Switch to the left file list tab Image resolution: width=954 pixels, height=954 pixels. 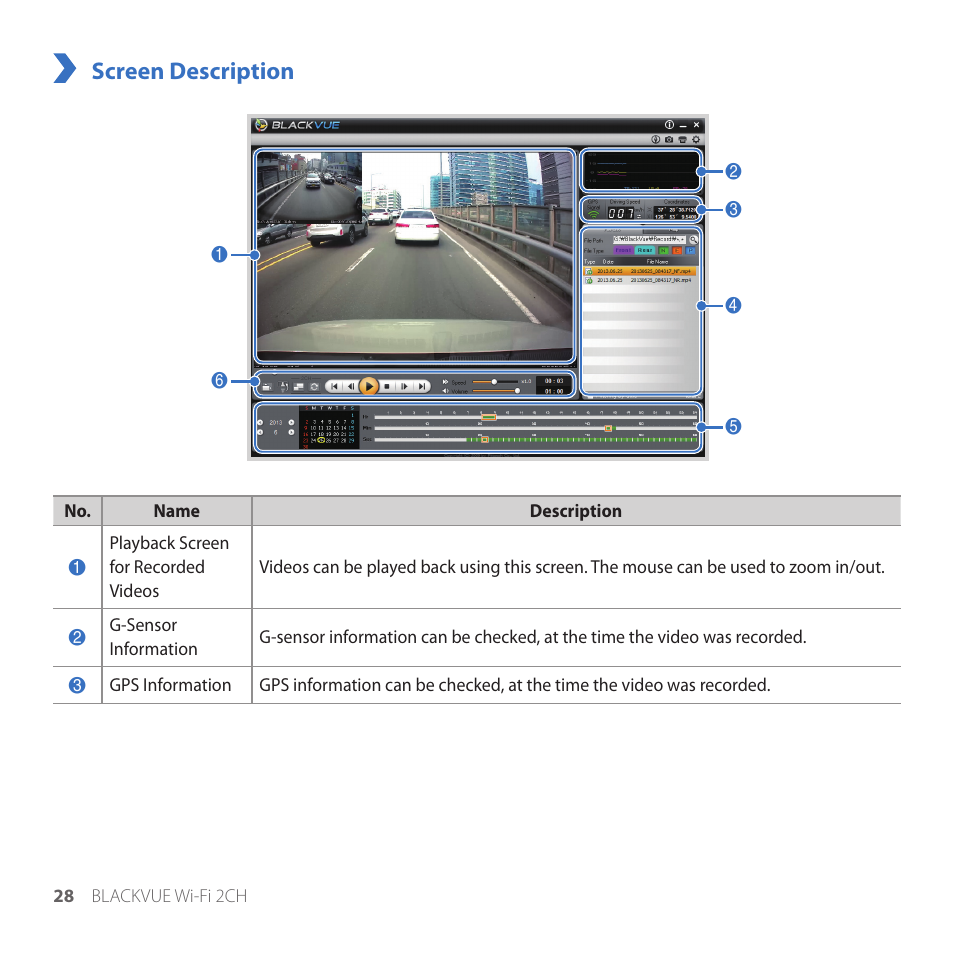pyautogui.click(x=613, y=231)
